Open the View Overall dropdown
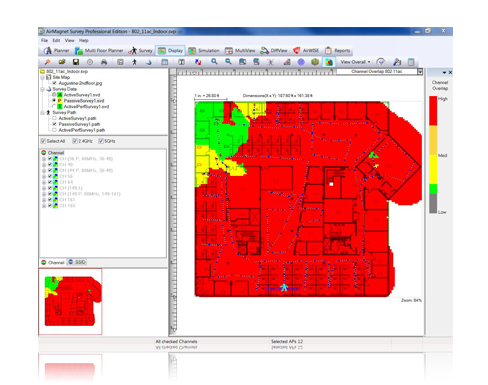Image resolution: width=488 pixels, height=385 pixels. click(x=355, y=62)
